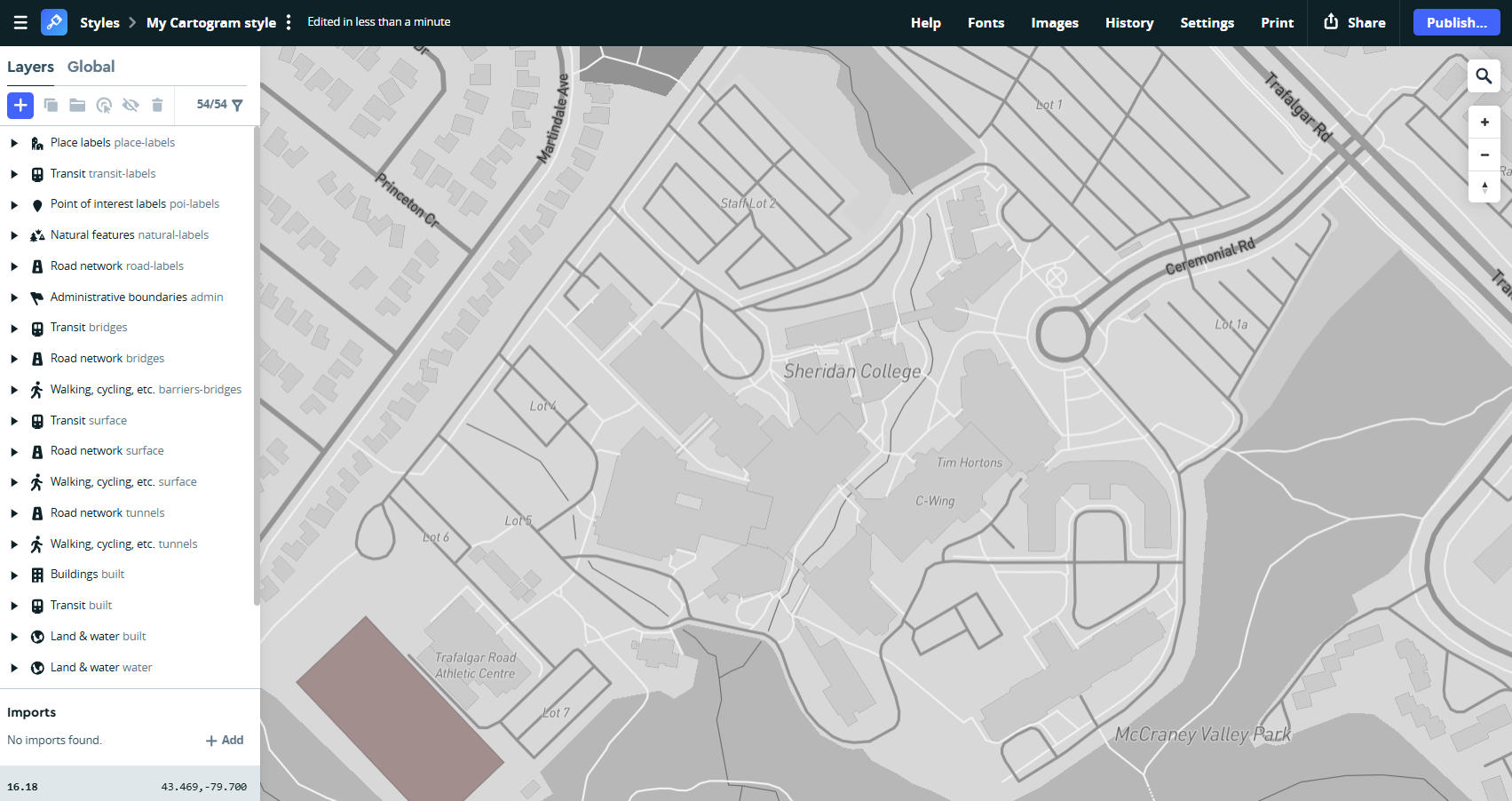Open the hamburger navigation menu
The image size is (1512, 801).
coord(20,22)
